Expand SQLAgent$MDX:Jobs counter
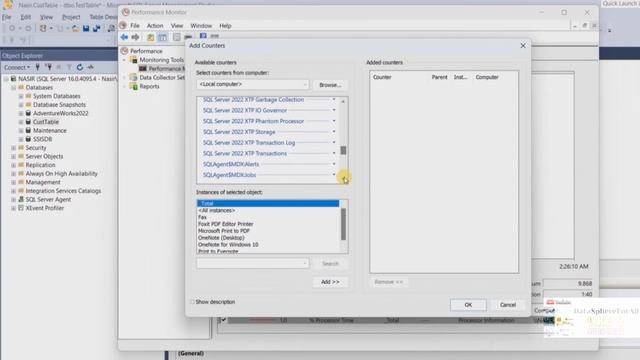This screenshot has width=640, height=360. [x=333, y=175]
